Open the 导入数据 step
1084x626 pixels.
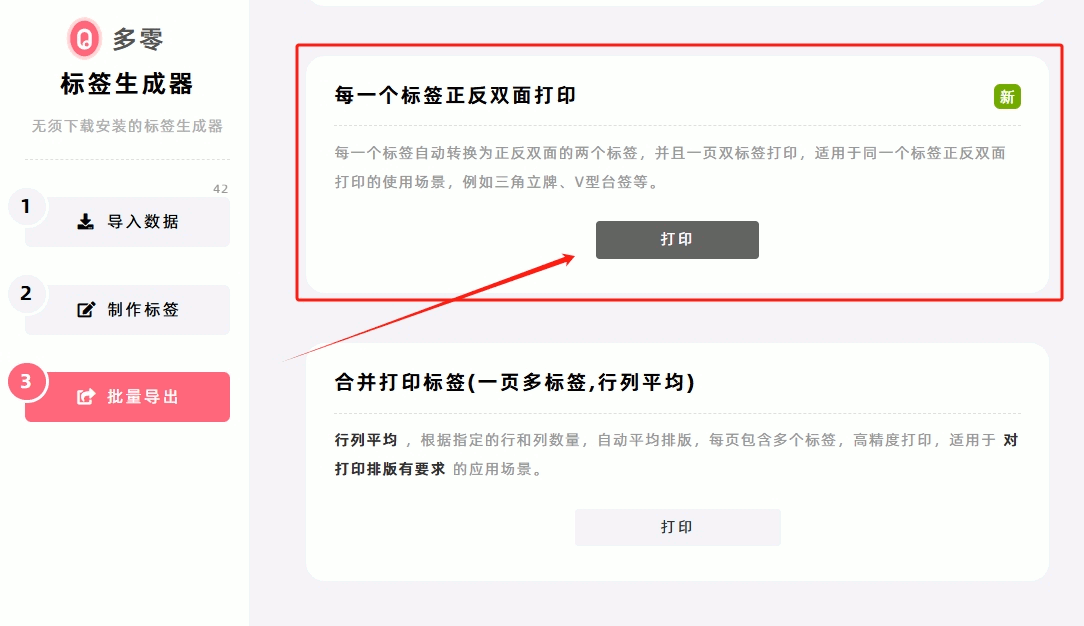tap(127, 221)
